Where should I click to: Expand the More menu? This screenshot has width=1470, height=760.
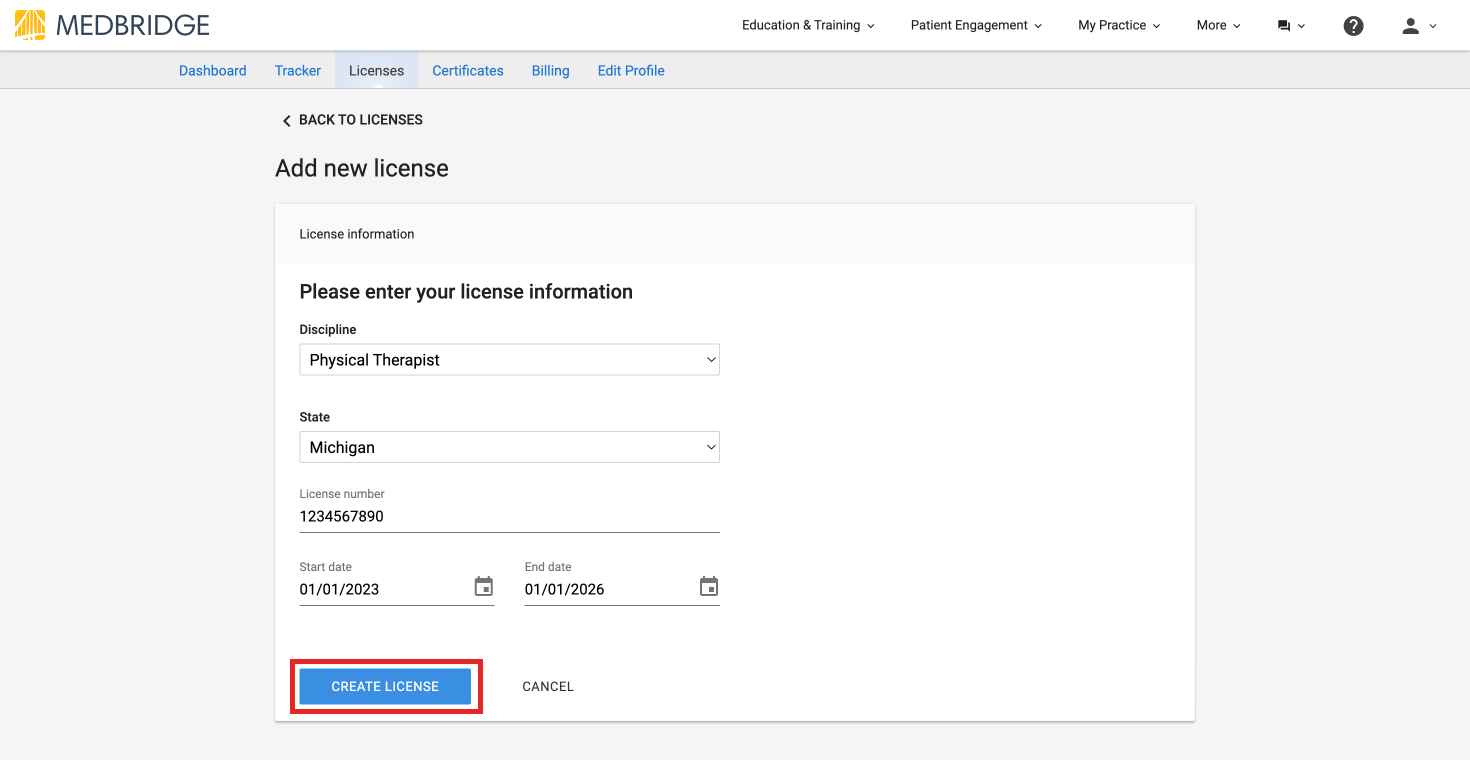coord(1218,26)
